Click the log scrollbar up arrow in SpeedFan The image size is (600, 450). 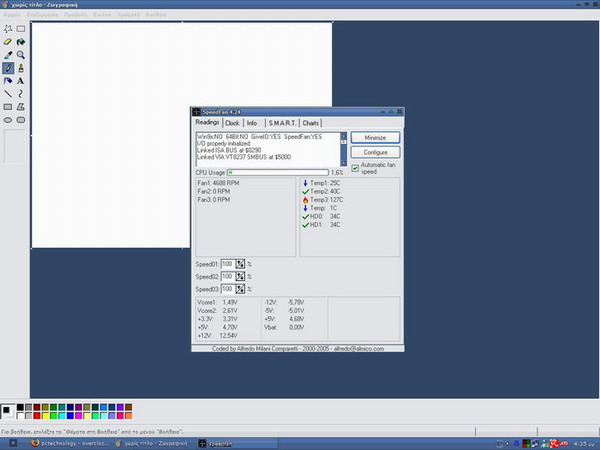[x=344, y=136]
